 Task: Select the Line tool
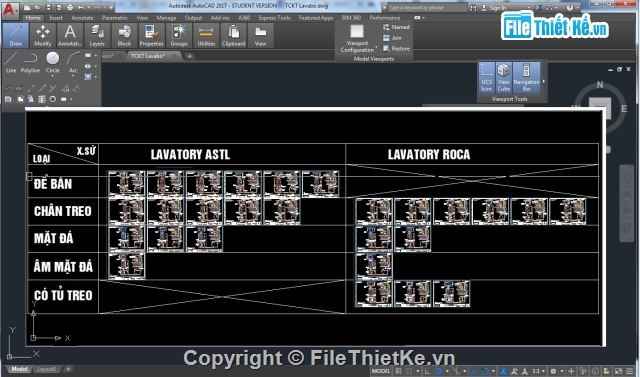tap(11, 62)
